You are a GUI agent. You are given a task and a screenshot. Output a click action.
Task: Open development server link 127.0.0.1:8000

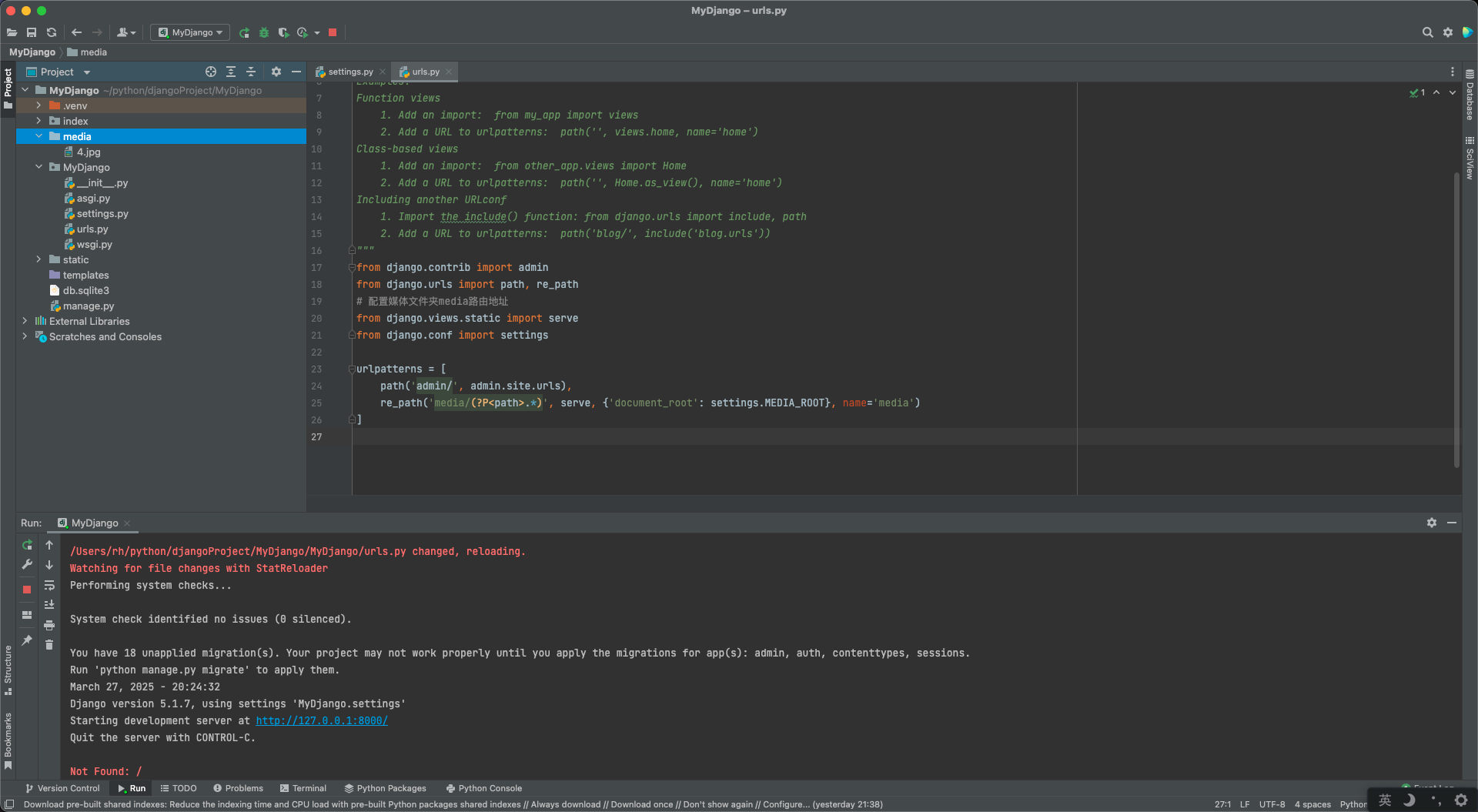(322, 720)
